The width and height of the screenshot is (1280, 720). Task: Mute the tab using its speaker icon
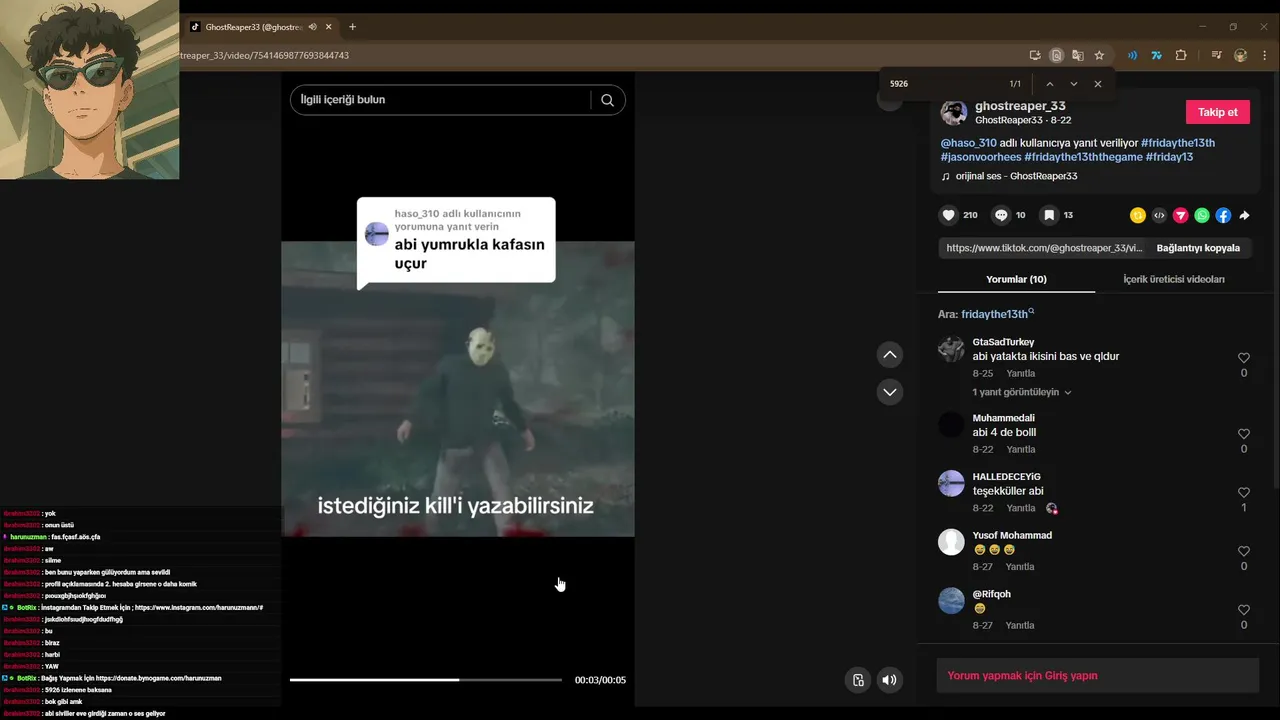tap(312, 27)
